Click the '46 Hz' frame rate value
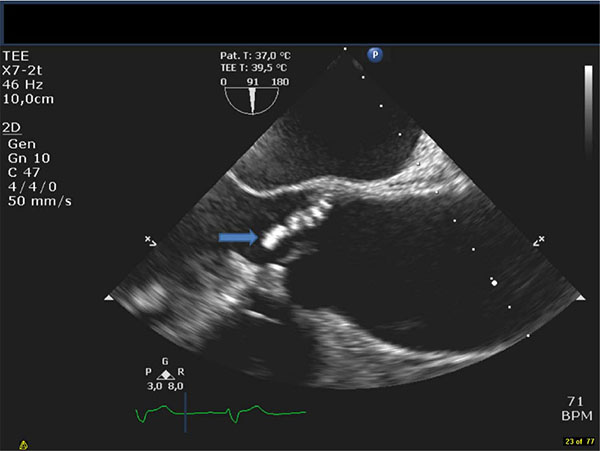The height and width of the screenshot is (451, 600). [x=23, y=85]
